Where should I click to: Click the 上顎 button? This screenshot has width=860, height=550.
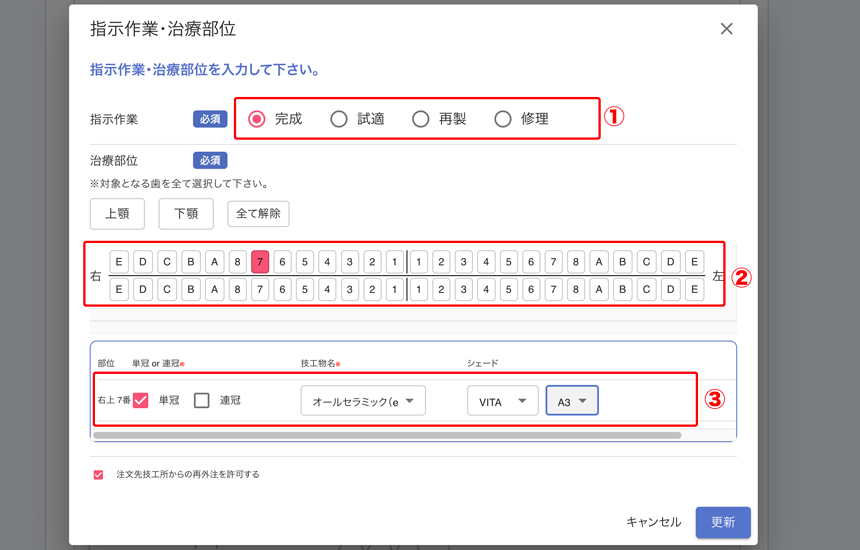117,213
